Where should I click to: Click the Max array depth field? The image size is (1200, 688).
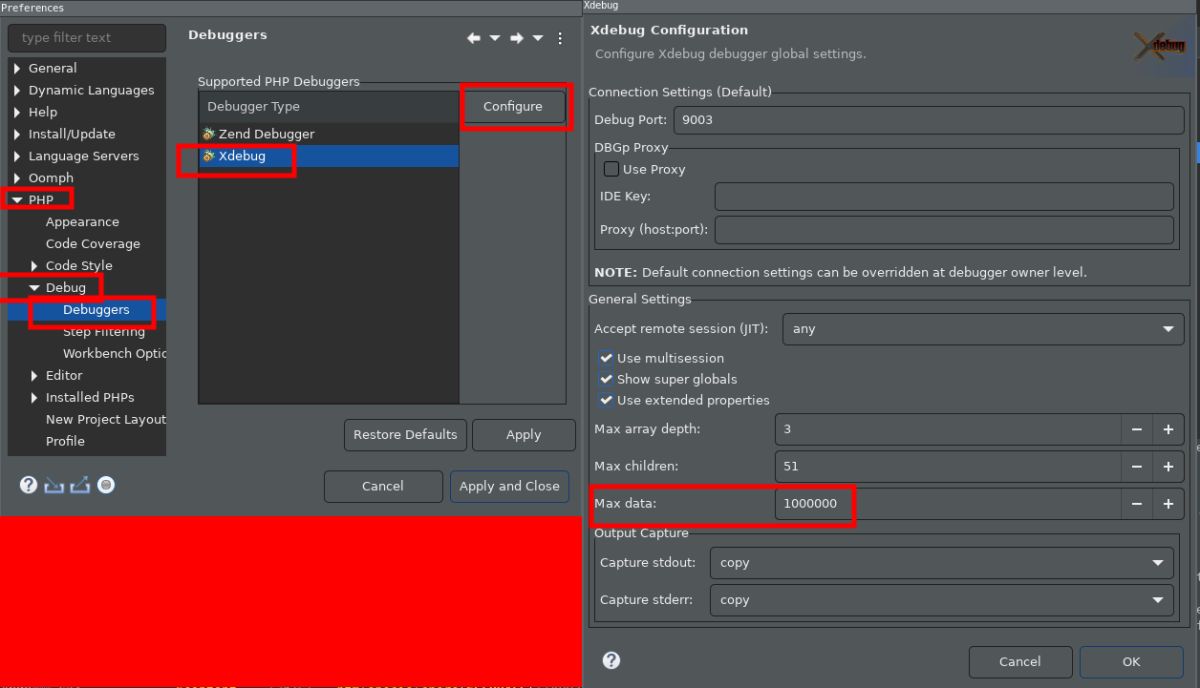(948, 429)
